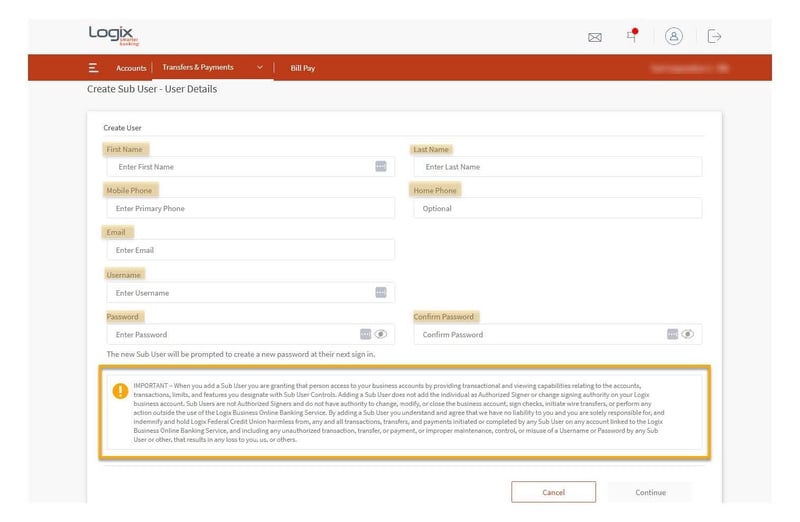Open the notifications flag with red dot
800x522 pixels.
click(632, 36)
